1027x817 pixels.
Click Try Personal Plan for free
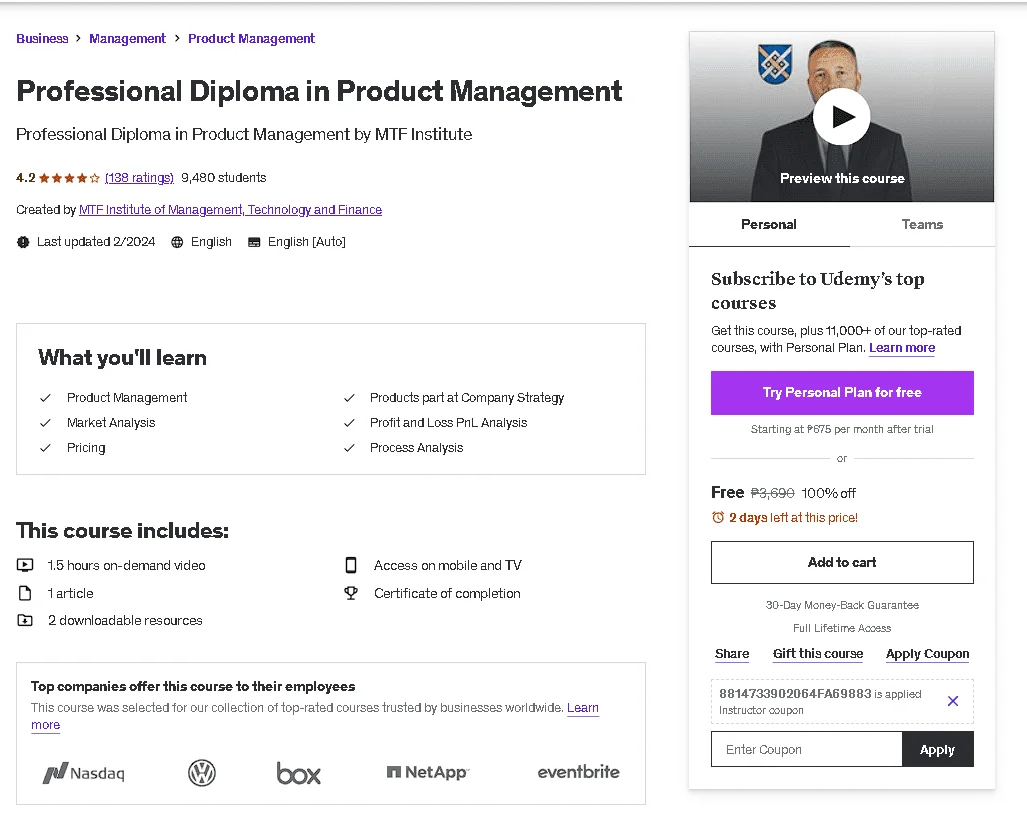(x=842, y=392)
